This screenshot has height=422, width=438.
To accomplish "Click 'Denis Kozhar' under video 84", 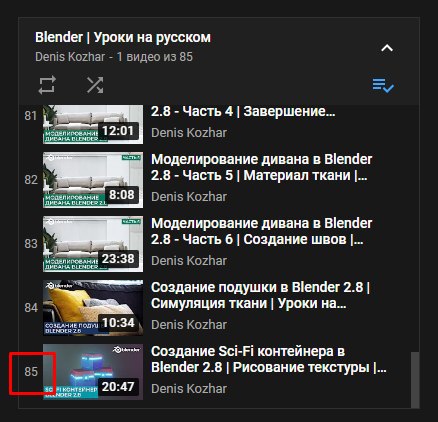I will point(189,325).
